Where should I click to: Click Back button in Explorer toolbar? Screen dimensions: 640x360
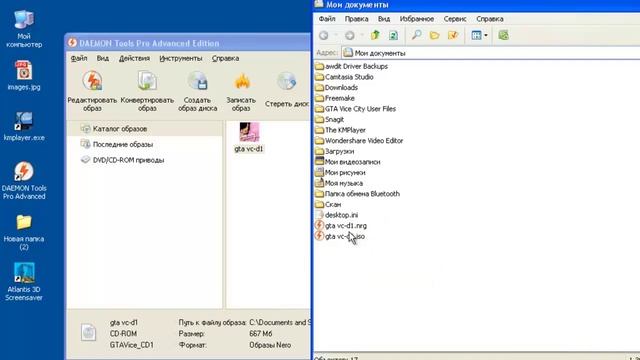(x=324, y=36)
